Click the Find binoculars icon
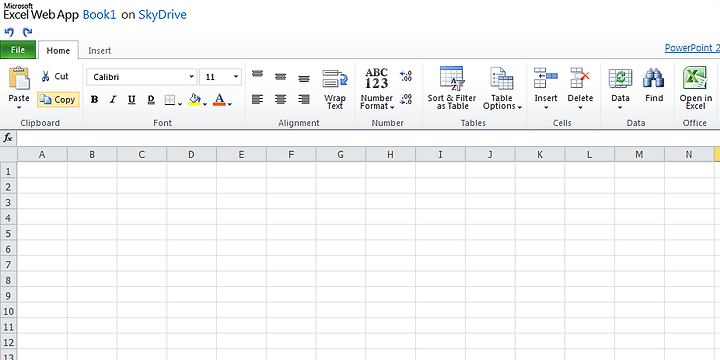This screenshot has height=360, width=720. 654,79
